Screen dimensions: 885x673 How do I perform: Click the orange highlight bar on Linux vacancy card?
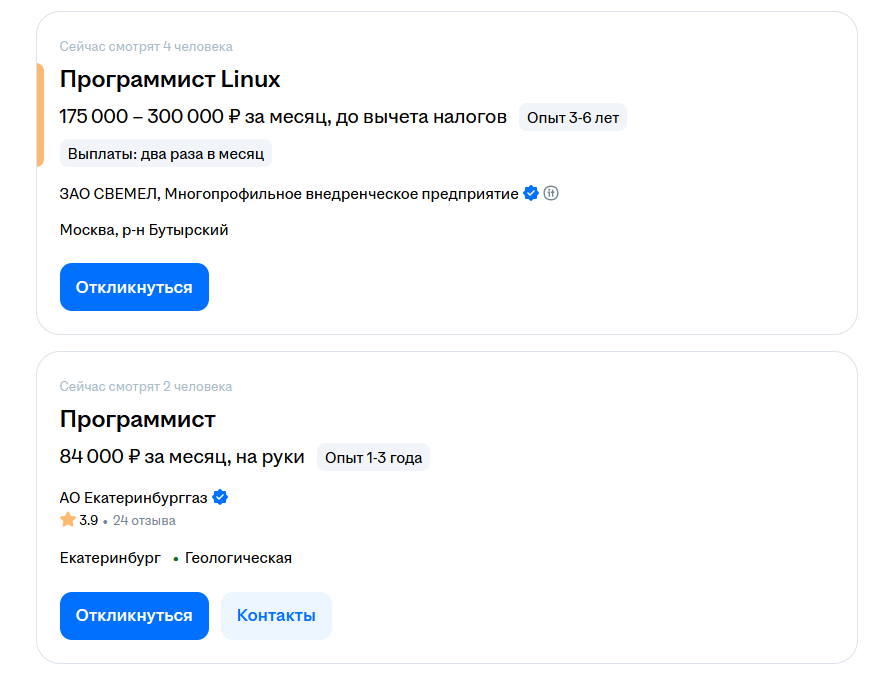coord(41,110)
